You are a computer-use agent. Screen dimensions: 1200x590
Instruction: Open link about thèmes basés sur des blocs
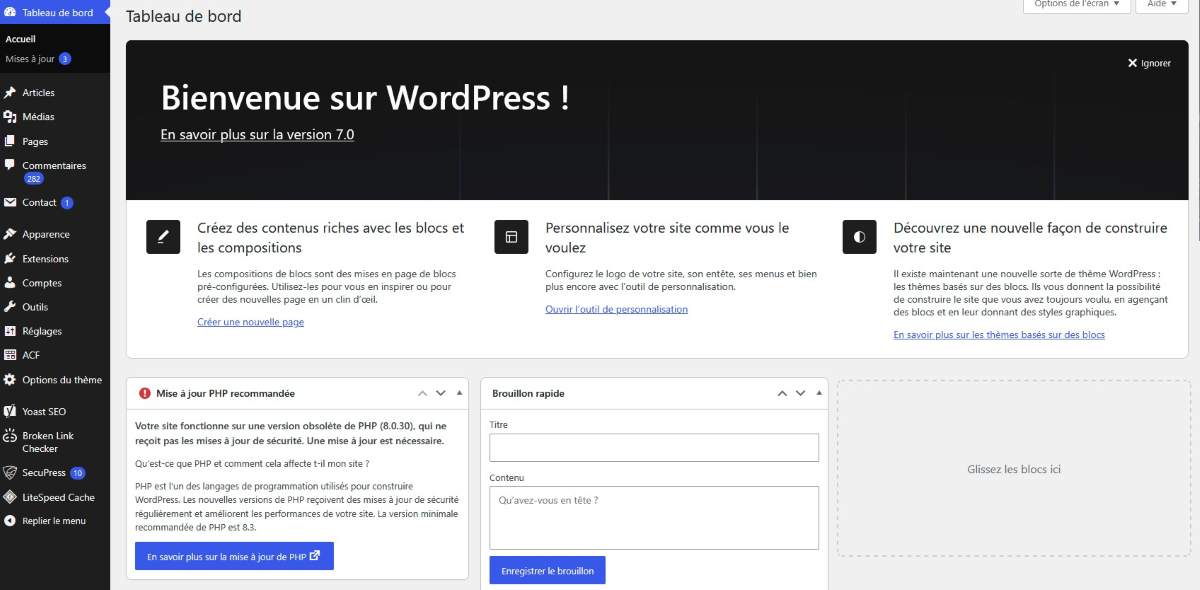(999, 335)
